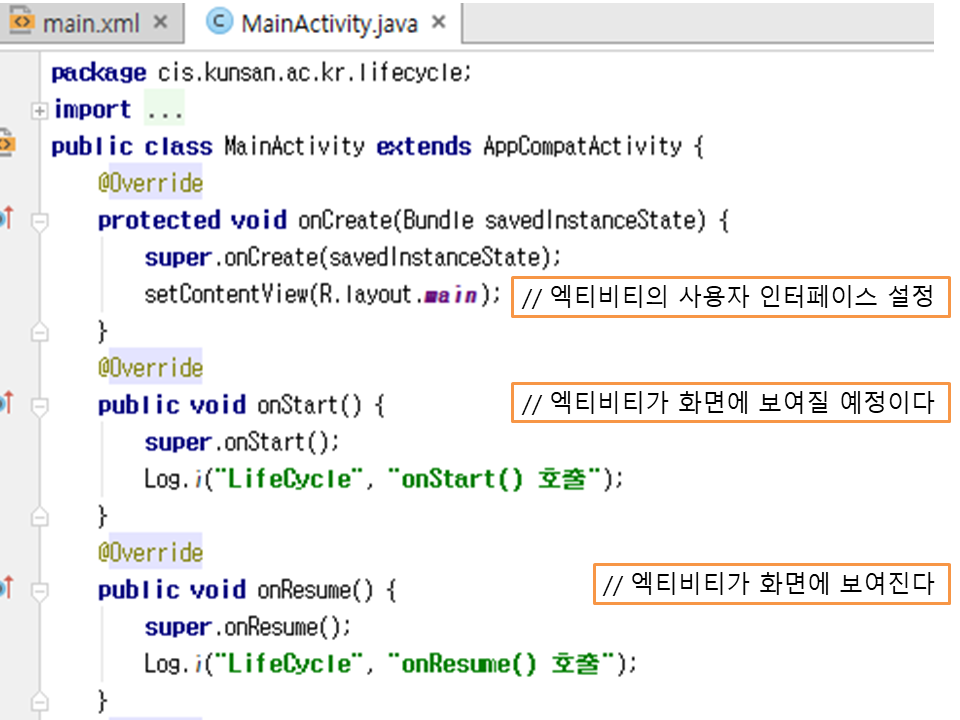This screenshot has height=720, width=960.
Task: Click the AppCompatActivity class reference
Action: [x=582, y=146]
